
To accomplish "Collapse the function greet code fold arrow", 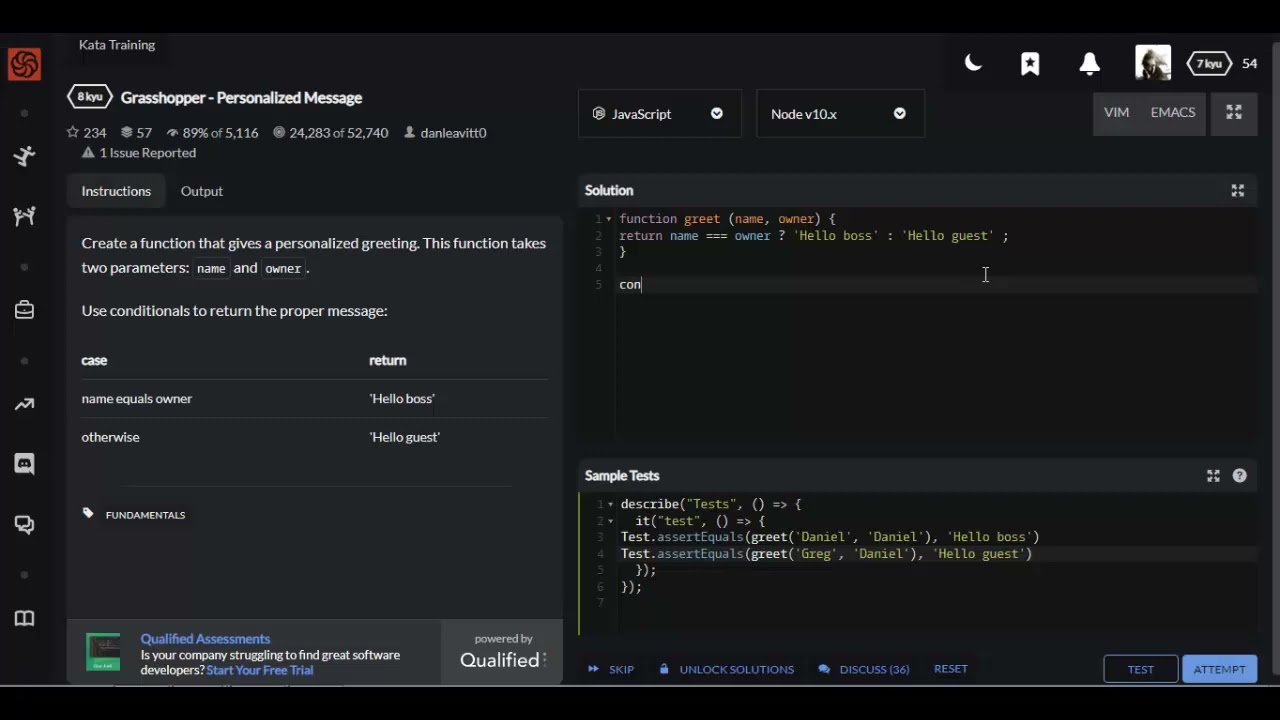I will (609, 219).
